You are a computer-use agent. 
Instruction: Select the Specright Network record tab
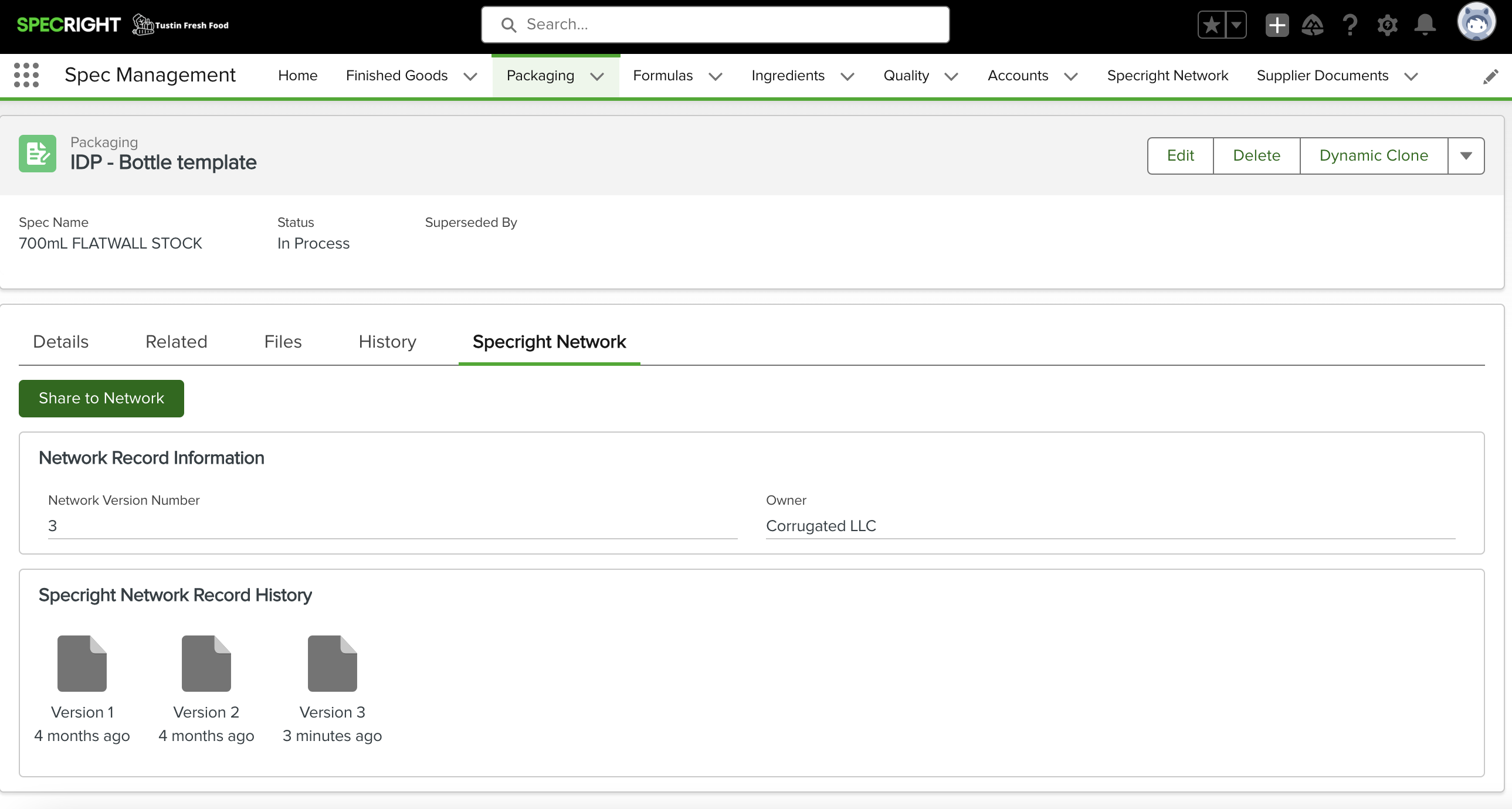[x=550, y=342]
